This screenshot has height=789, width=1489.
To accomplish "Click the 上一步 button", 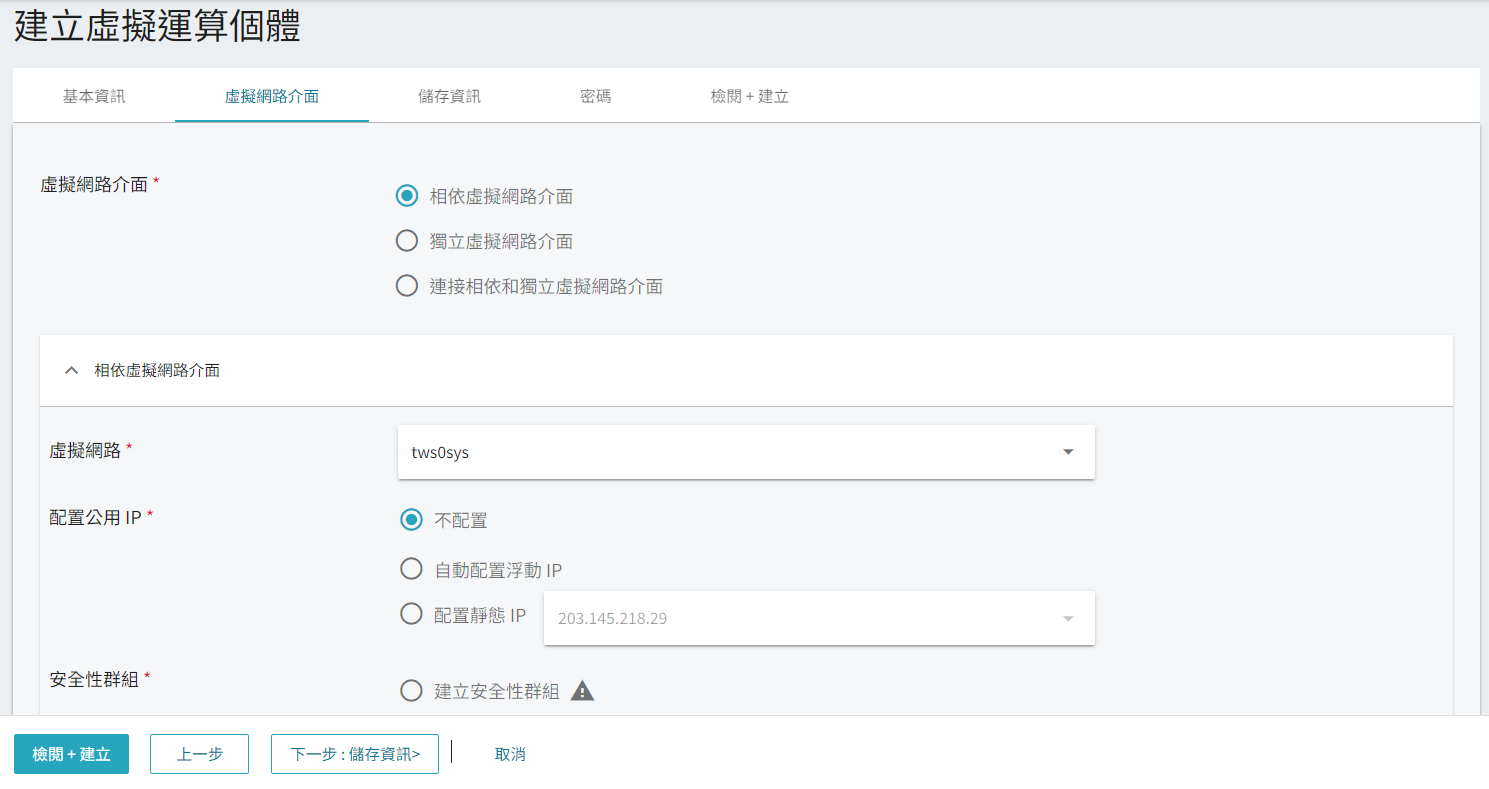I will point(200,754).
